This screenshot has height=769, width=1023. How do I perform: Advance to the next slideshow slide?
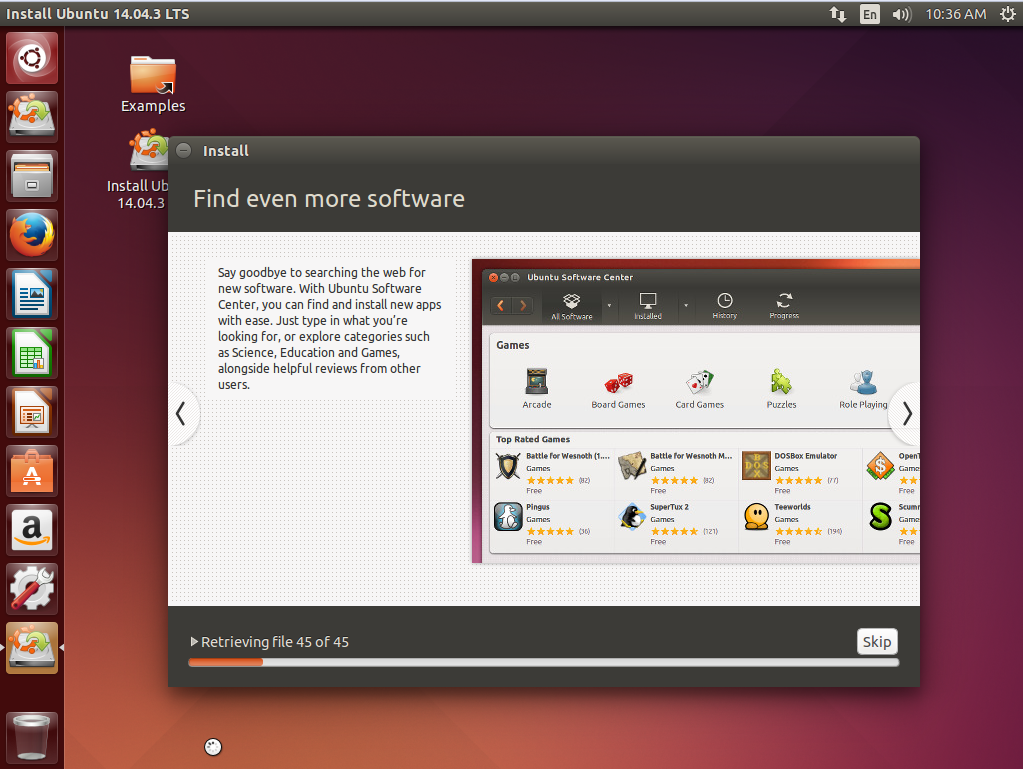(x=906, y=414)
